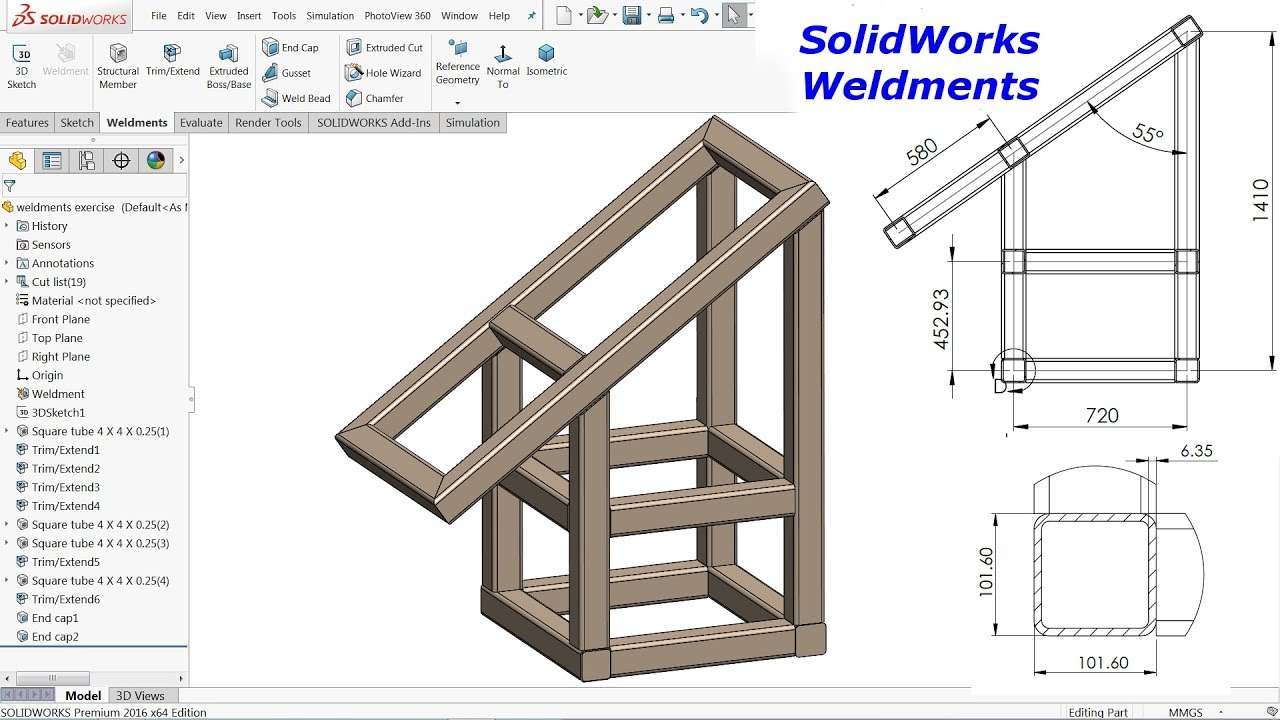Open the File menu
Image resolution: width=1280 pixels, height=720 pixels.
(159, 16)
